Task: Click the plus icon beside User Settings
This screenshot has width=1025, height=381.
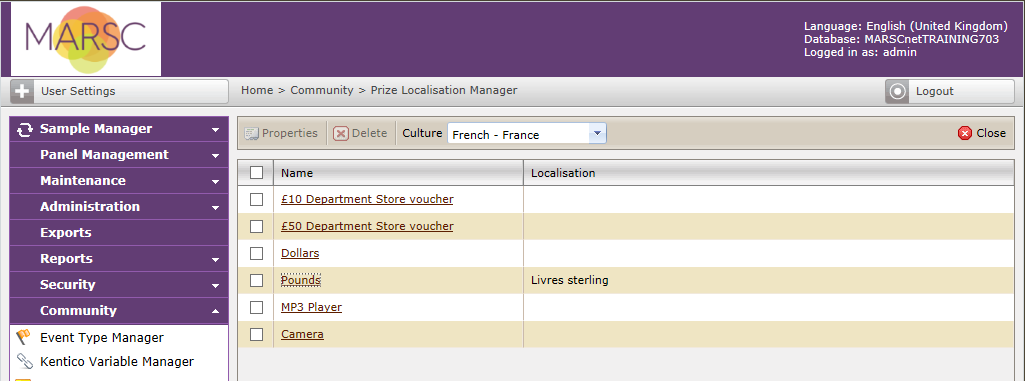Action: (x=22, y=91)
